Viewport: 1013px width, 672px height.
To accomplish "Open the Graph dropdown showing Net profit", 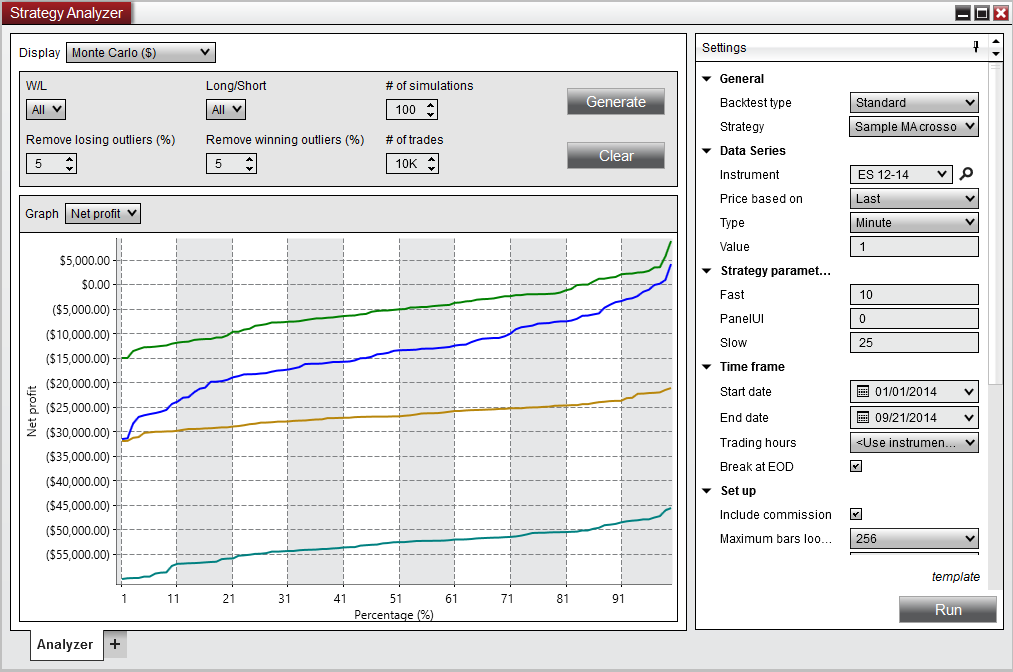I will (102, 213).
